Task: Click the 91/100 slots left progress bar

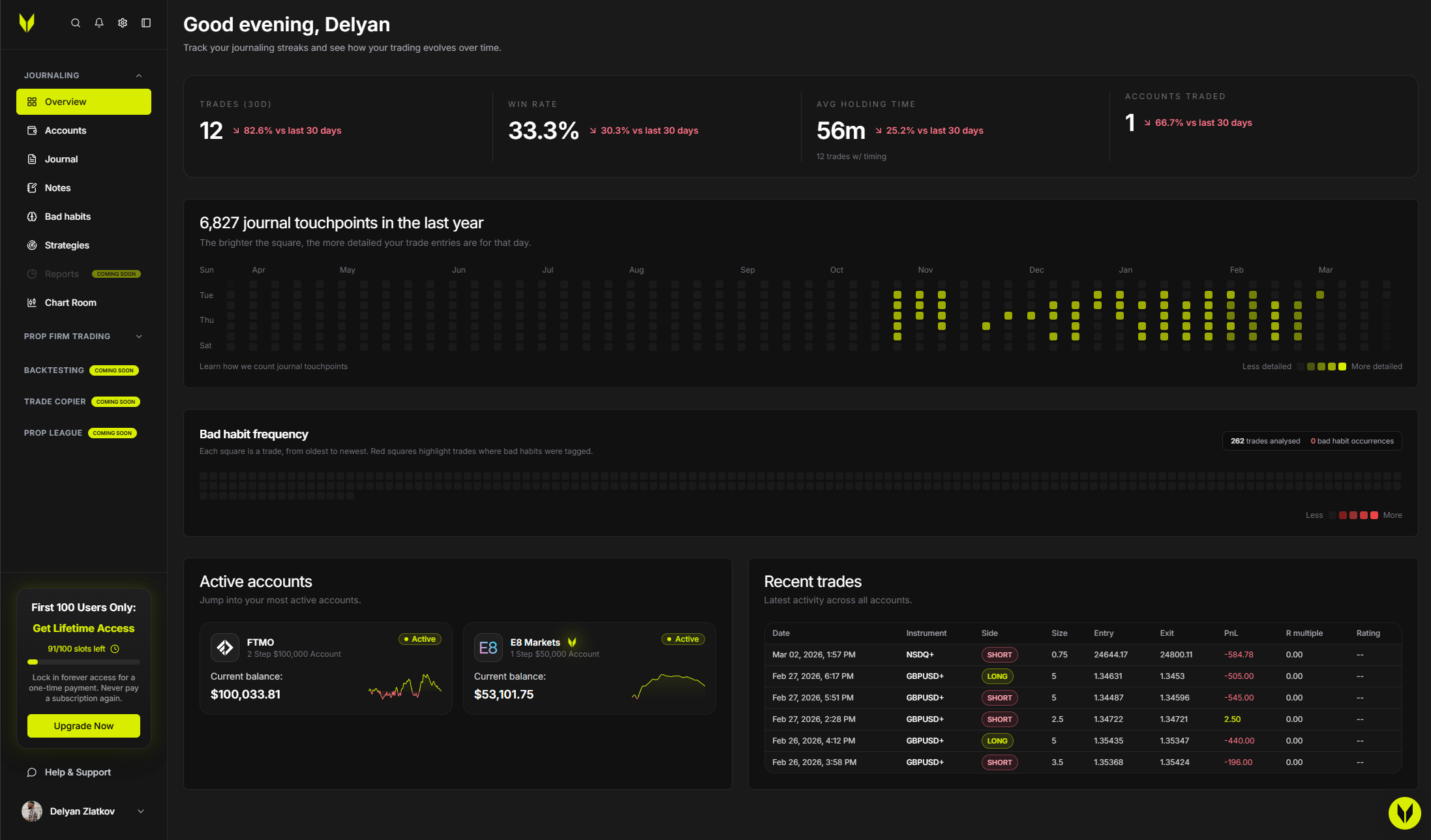Action: click(83, 662)
